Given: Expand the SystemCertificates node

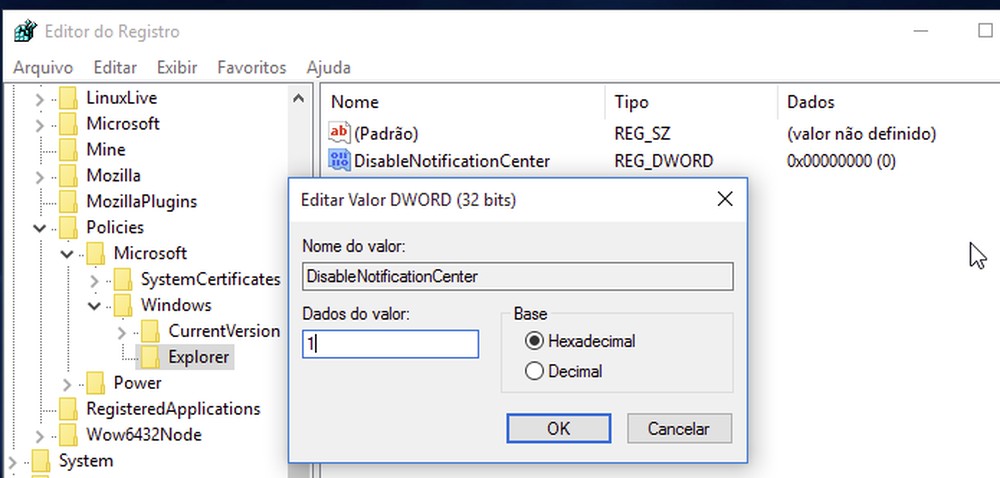Looking at the screenshot, I should (x=94, y=280).
